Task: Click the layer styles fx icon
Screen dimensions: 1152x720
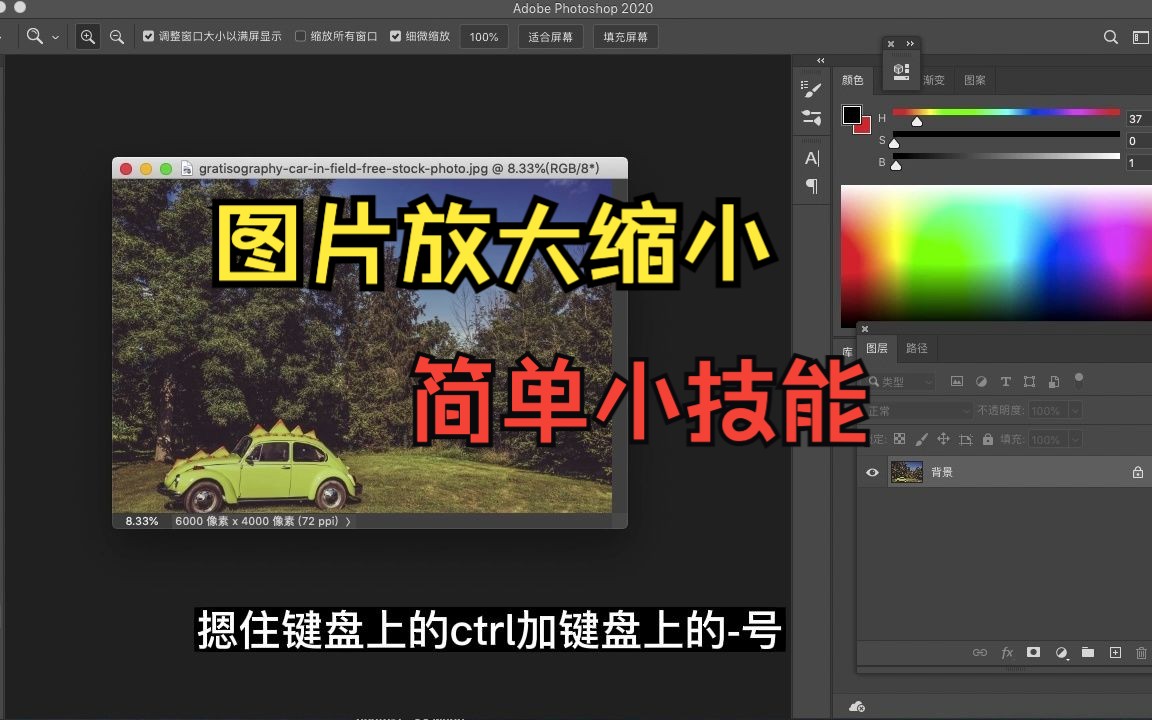Action: point(1007,652)
